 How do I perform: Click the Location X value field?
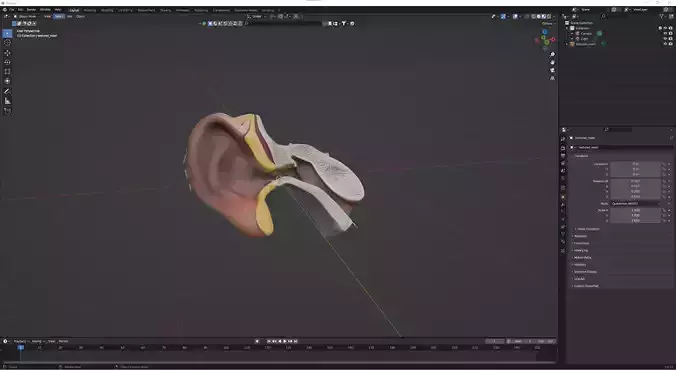pos(635,164)
